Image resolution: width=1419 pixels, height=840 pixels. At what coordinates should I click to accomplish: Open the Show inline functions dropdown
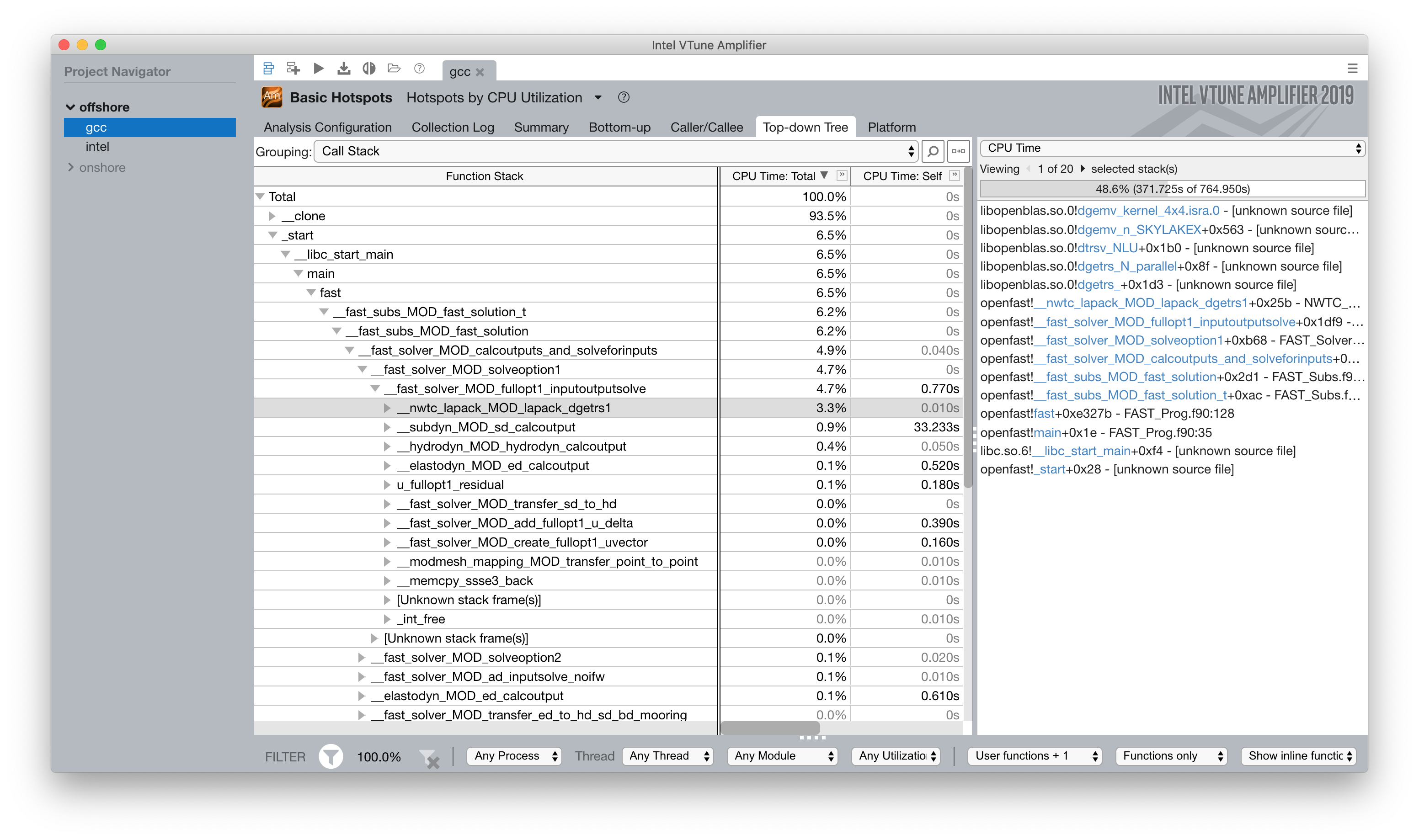click(1297, 756)
